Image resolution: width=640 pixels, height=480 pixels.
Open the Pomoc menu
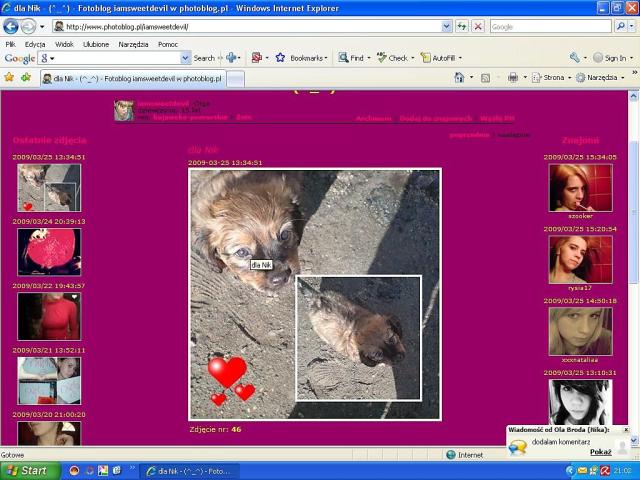(168, 44)
